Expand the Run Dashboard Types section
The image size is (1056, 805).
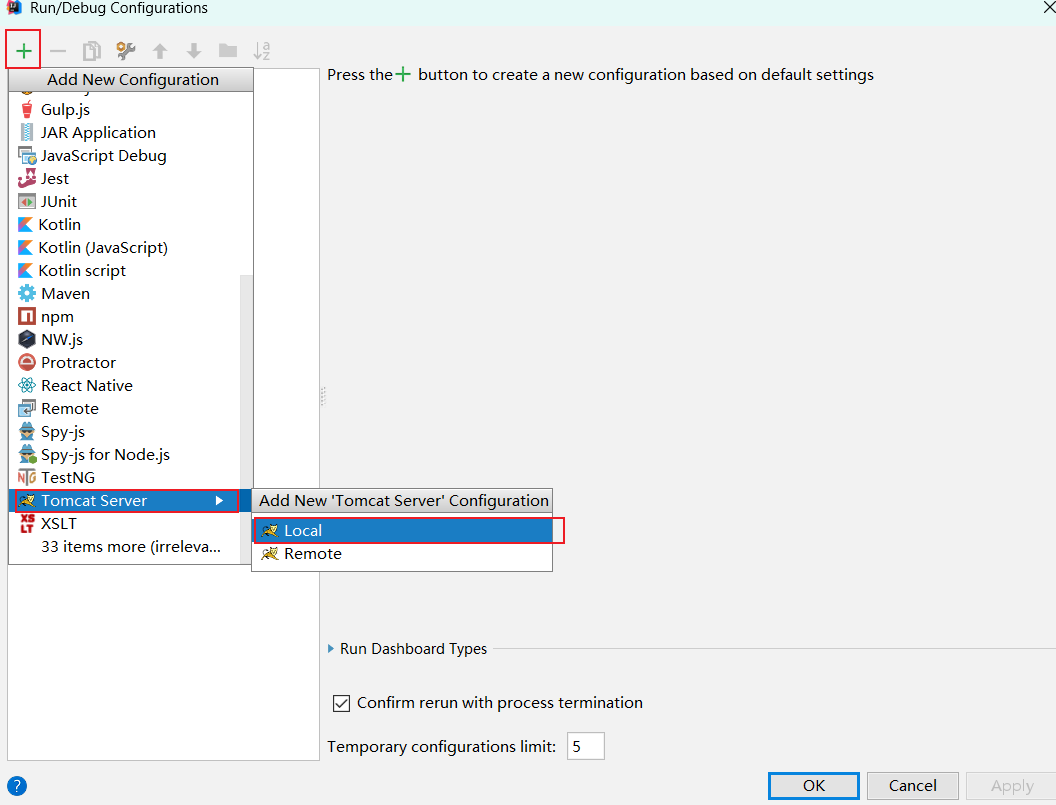click(331, 649)
